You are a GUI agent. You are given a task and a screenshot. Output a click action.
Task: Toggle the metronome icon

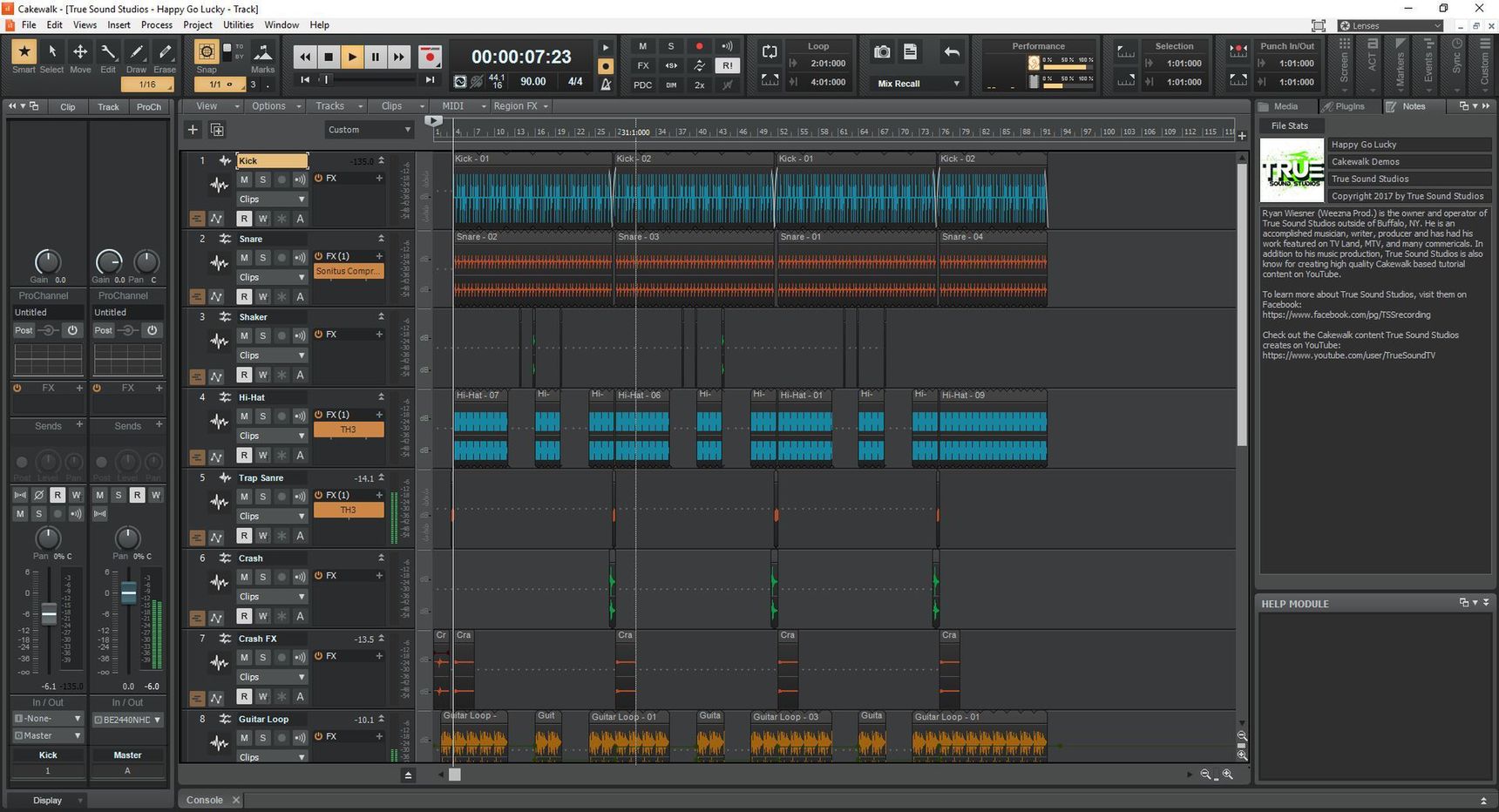point(606,85)
